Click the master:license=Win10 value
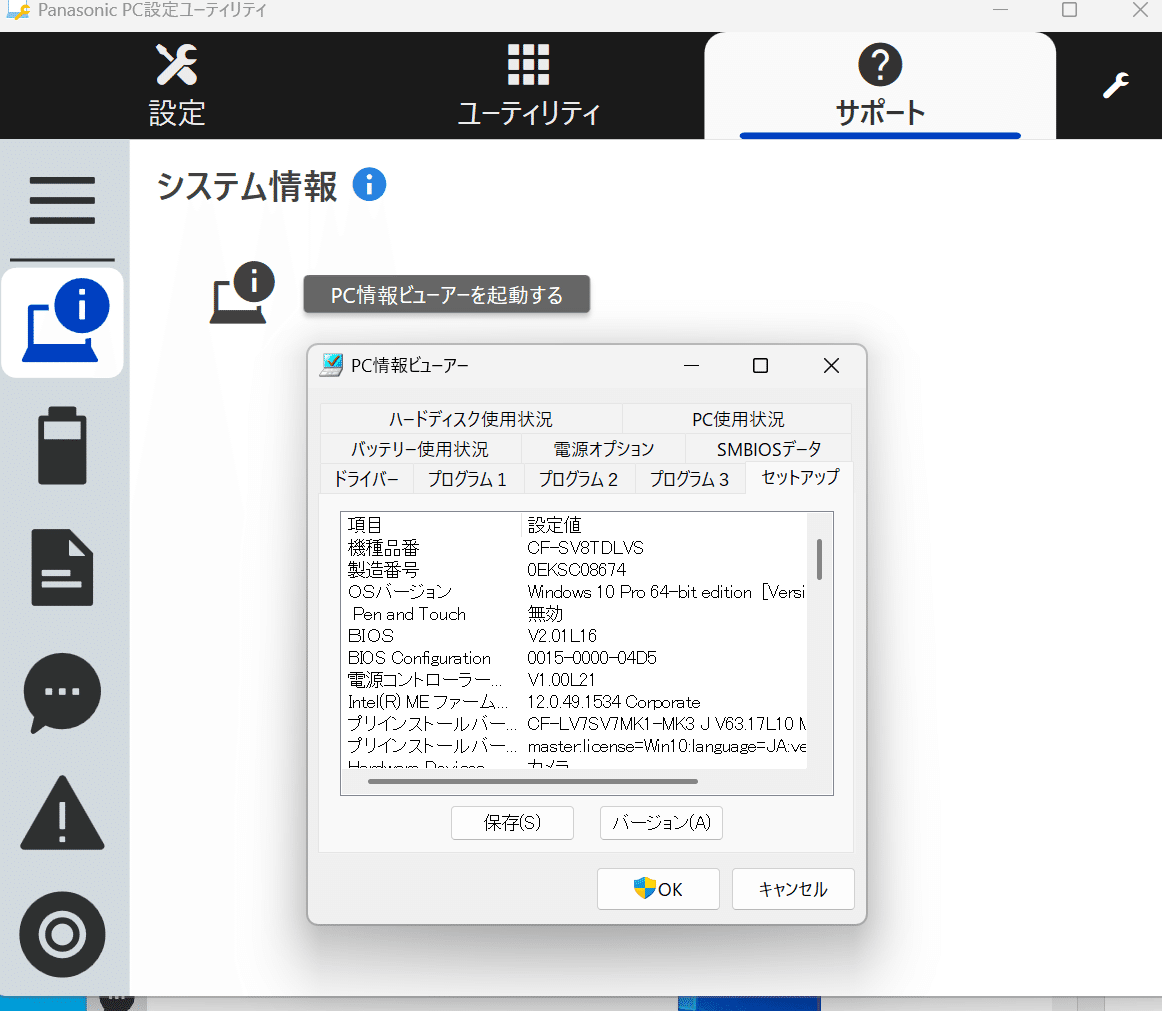The width and height of the screenshot is (1162, 1011). [x=666, y=746]
